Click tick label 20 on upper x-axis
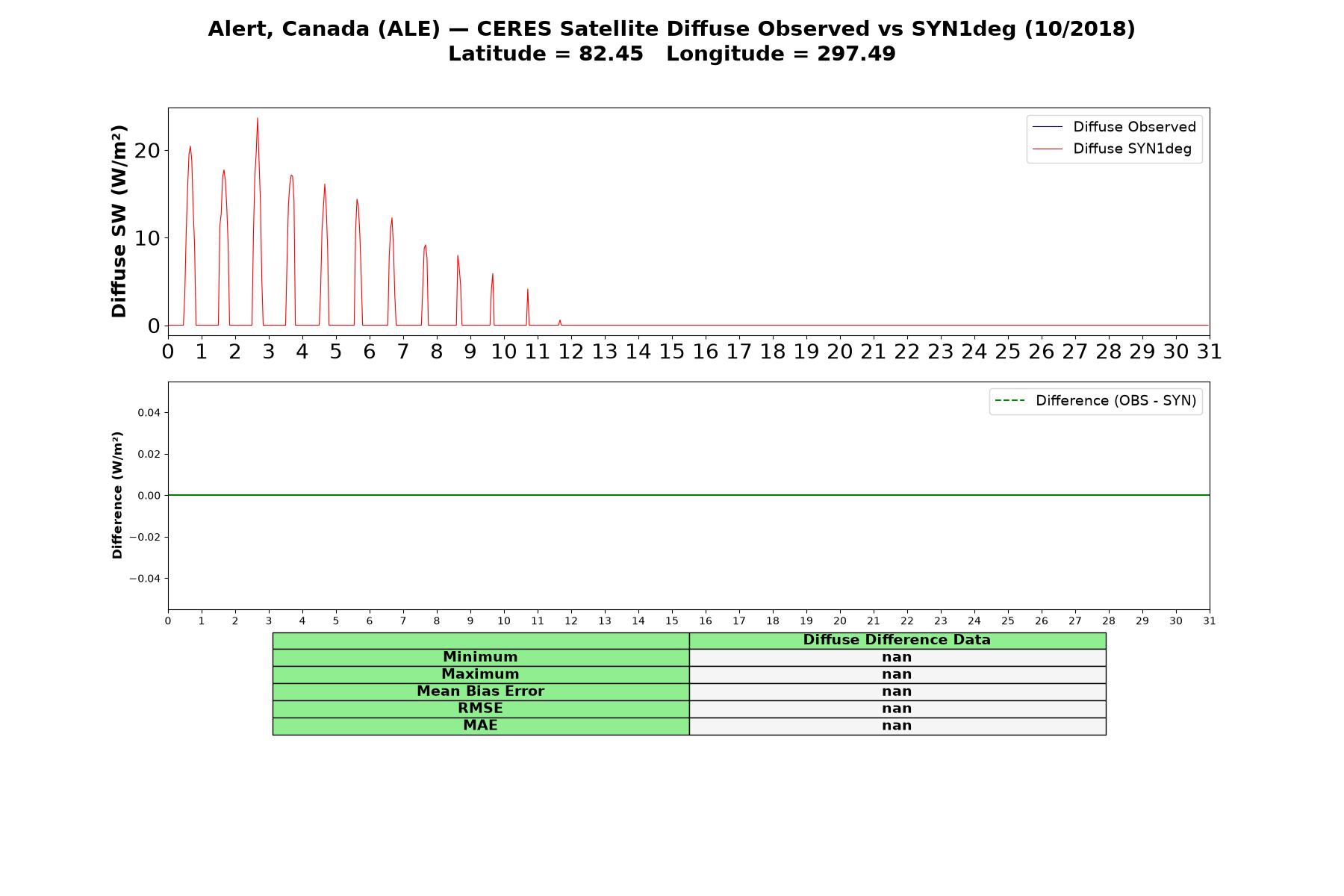 tap(840, 352)
